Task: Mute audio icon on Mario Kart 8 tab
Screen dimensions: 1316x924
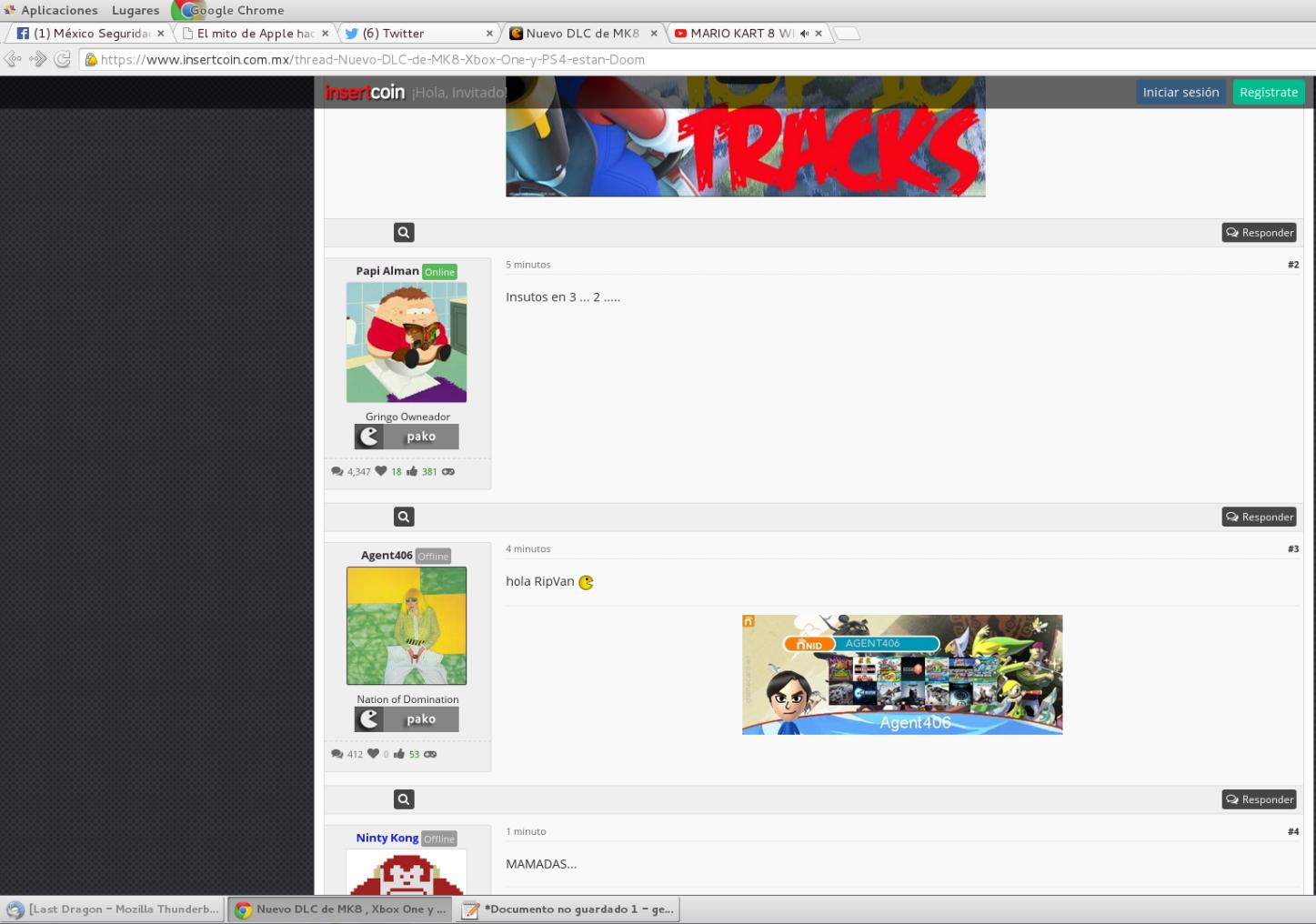Action: pyautogui.click(x=804, y=34)
